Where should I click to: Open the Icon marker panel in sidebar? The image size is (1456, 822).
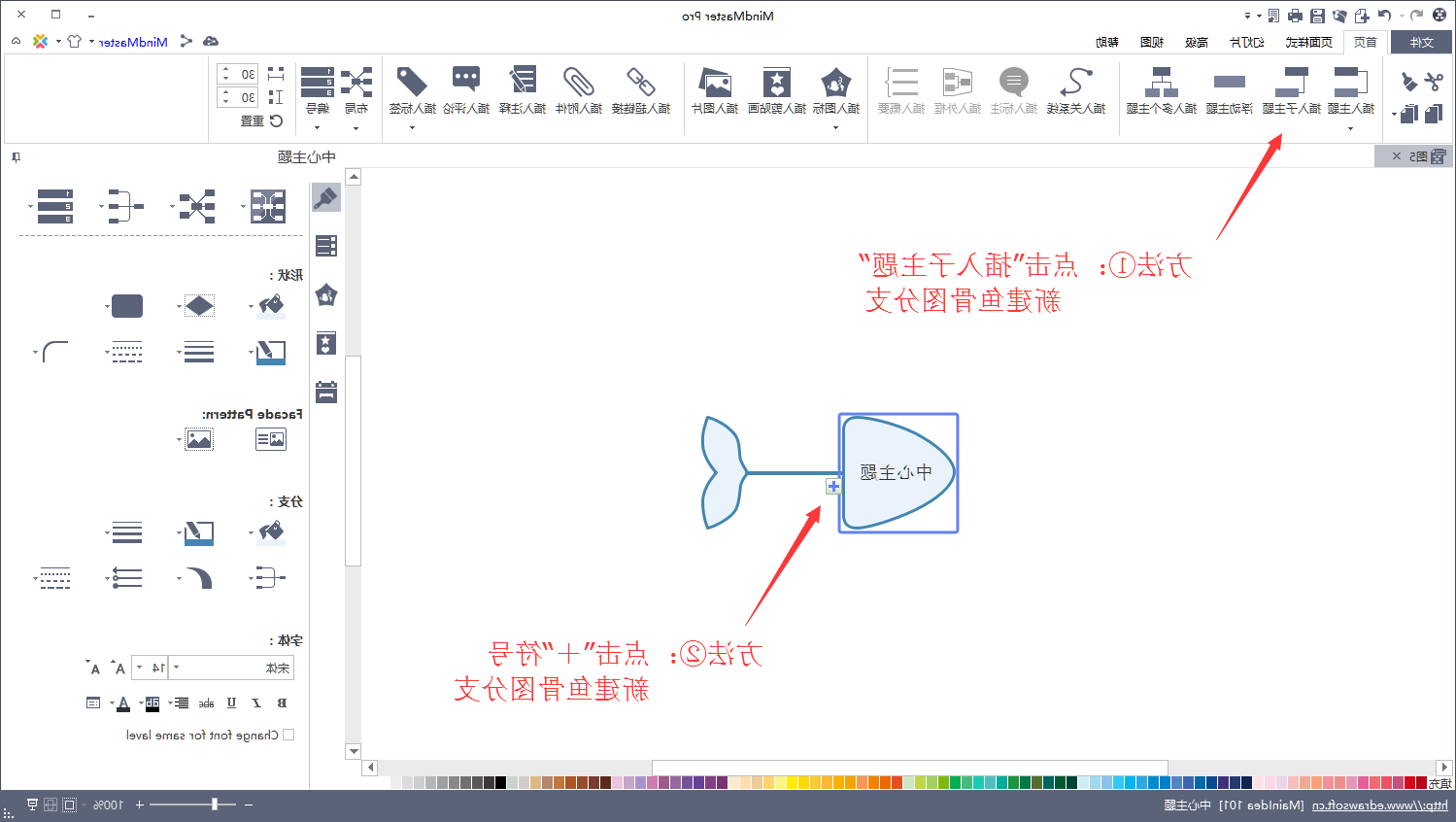click(326, 294)
